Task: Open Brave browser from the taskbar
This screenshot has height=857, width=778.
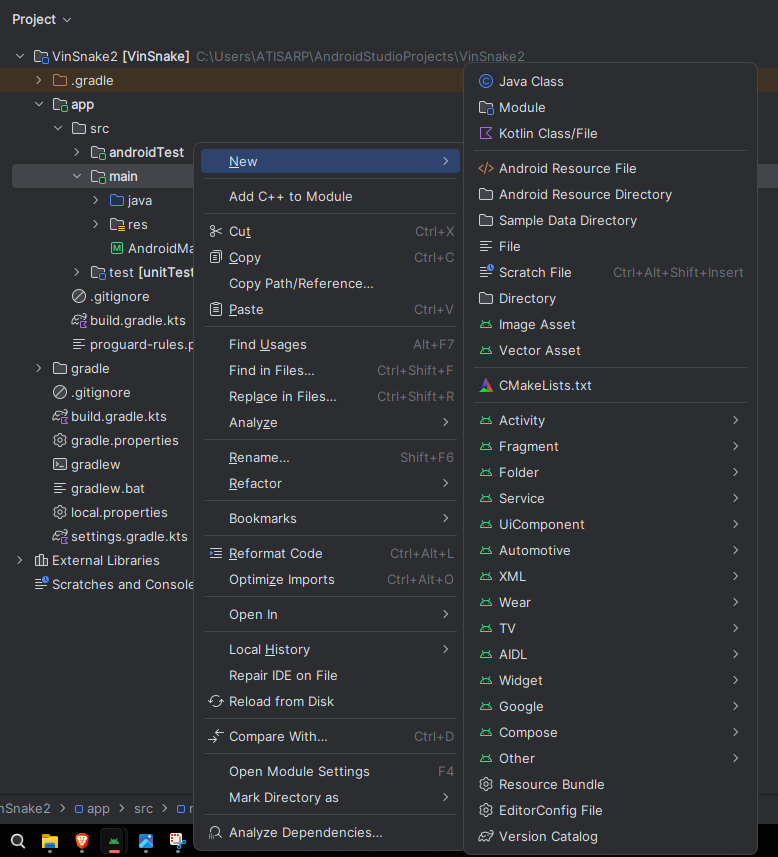Action: (x=82, y=841)
